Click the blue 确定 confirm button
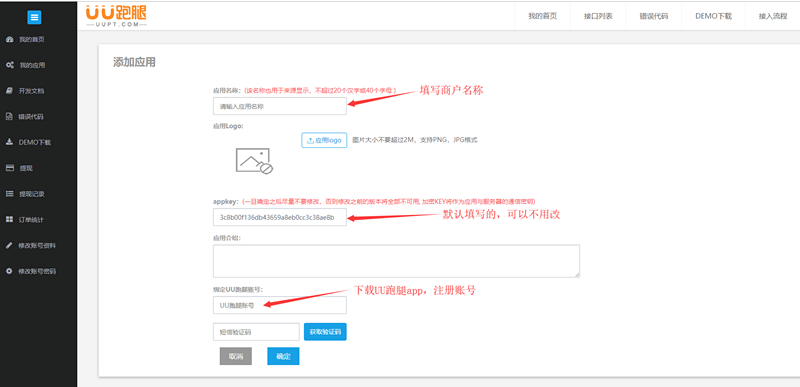The image size is (800, 387). pyautogui.click(x=283, y=356)
